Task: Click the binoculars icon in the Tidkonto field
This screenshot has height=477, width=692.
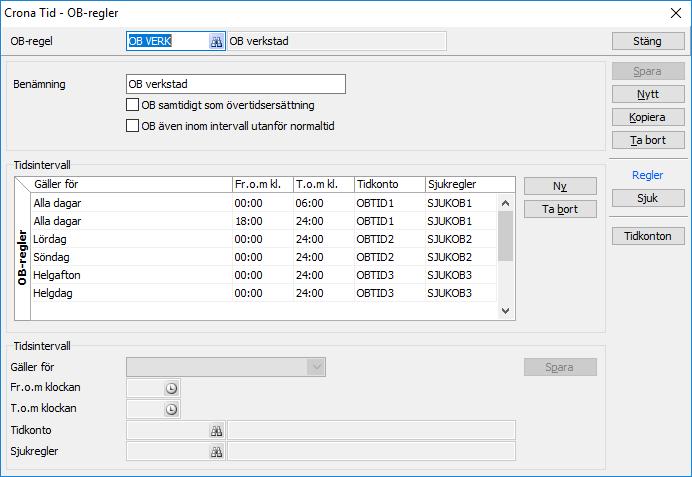Action: coord(216,431)
